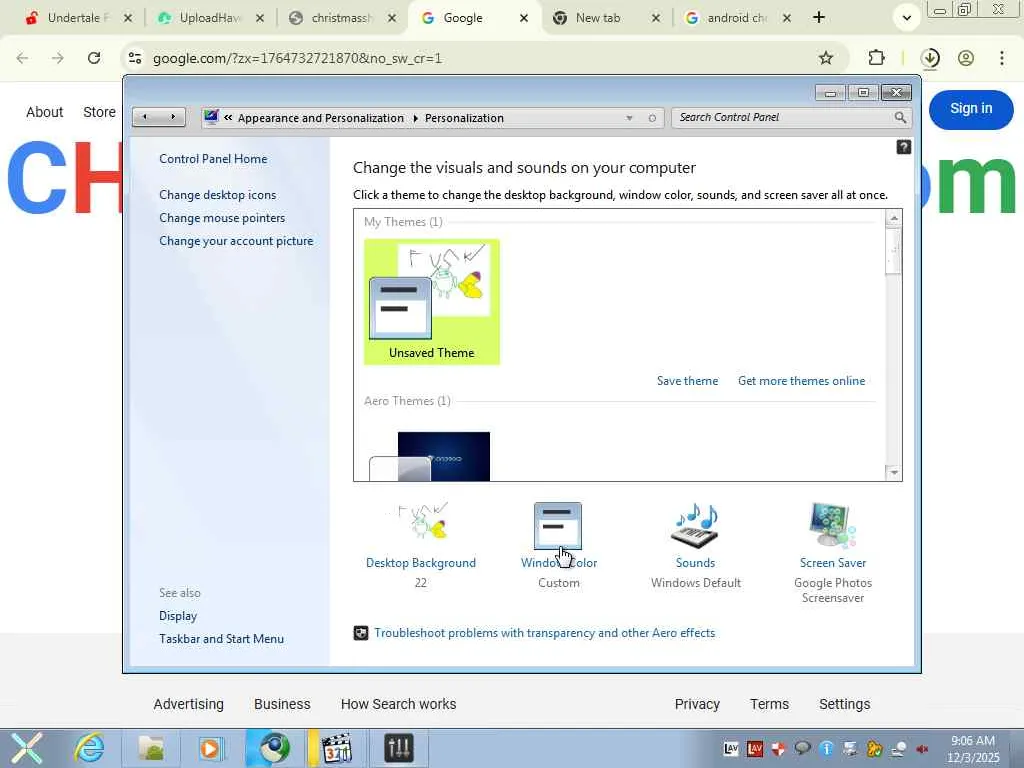The width and height of the screenshot is (1024, 768).
Task: Open the Display link under See also
Action: click(x=178, y=616)
